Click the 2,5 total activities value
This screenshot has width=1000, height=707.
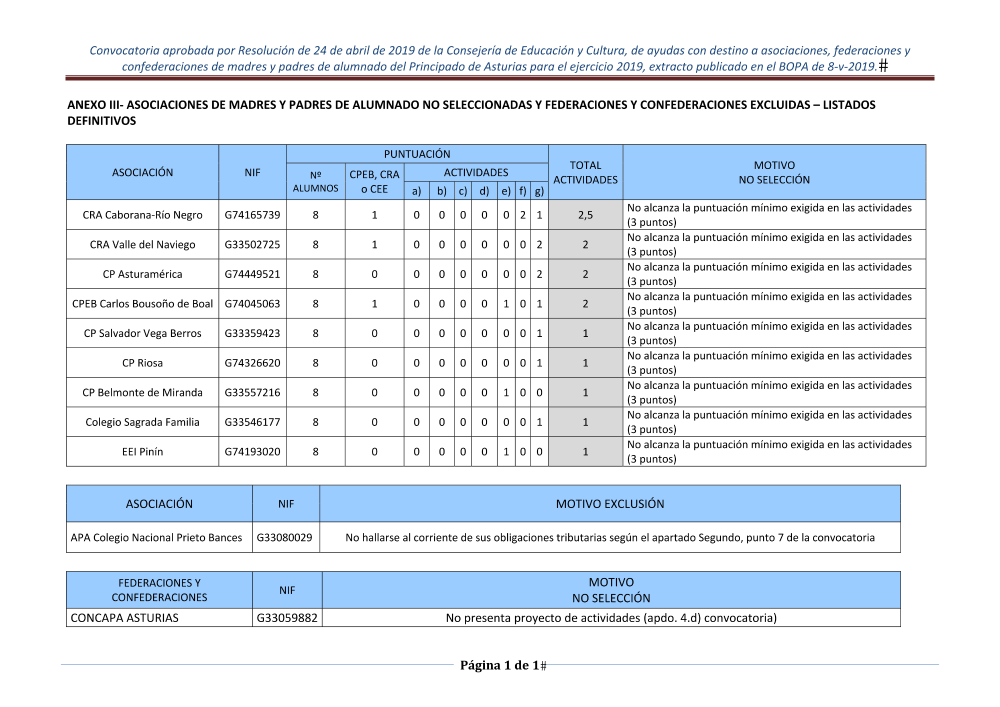(585, 215)
